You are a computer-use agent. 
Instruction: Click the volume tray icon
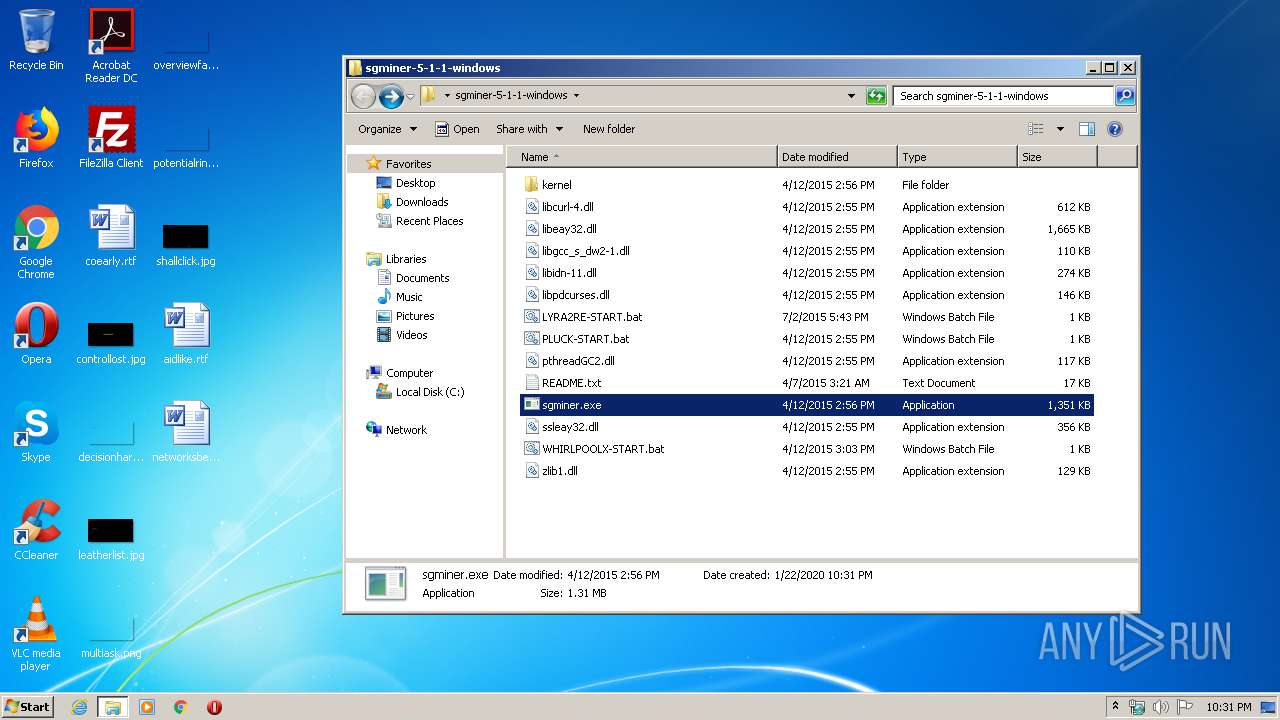(1161, 707)
